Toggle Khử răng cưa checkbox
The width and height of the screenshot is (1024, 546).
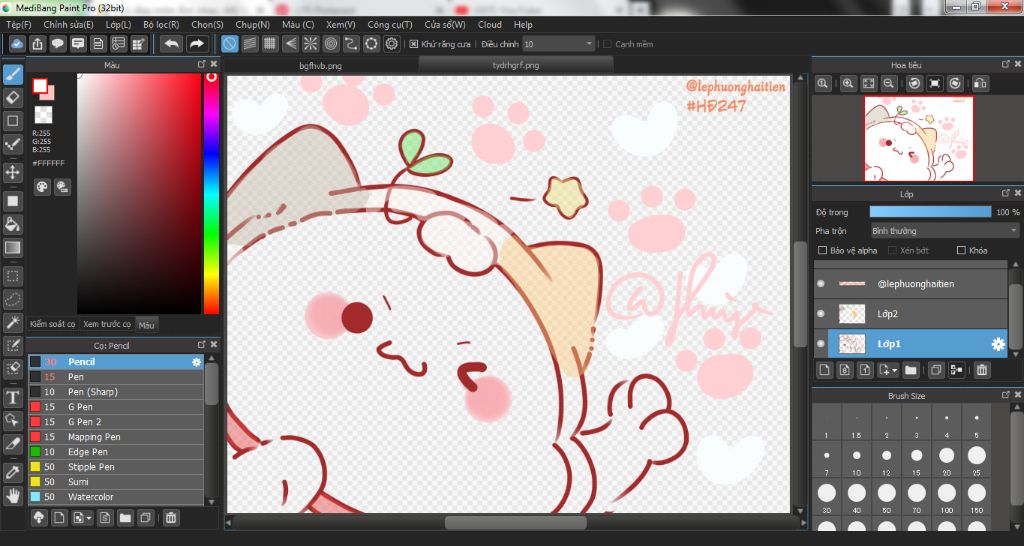(413, 44)
